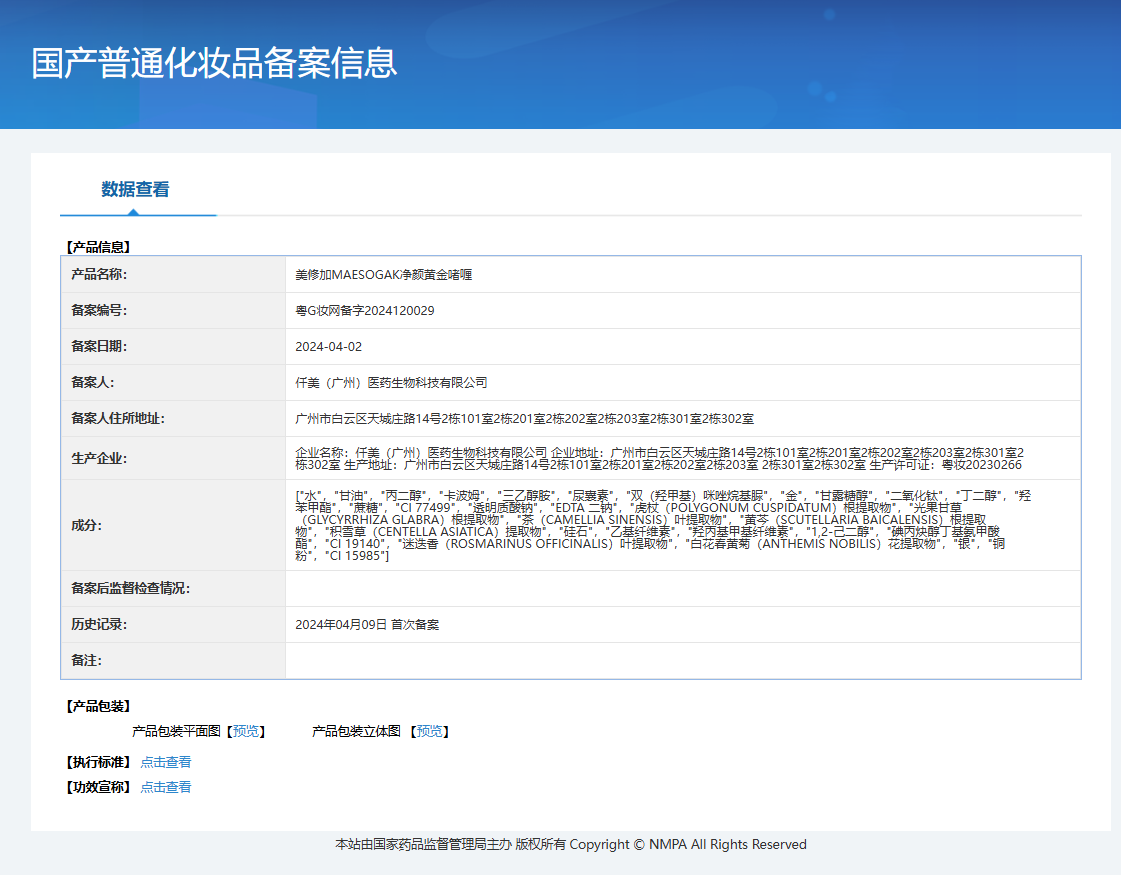Click the 备案后监督检查情况 row label

tap(131, 588)
